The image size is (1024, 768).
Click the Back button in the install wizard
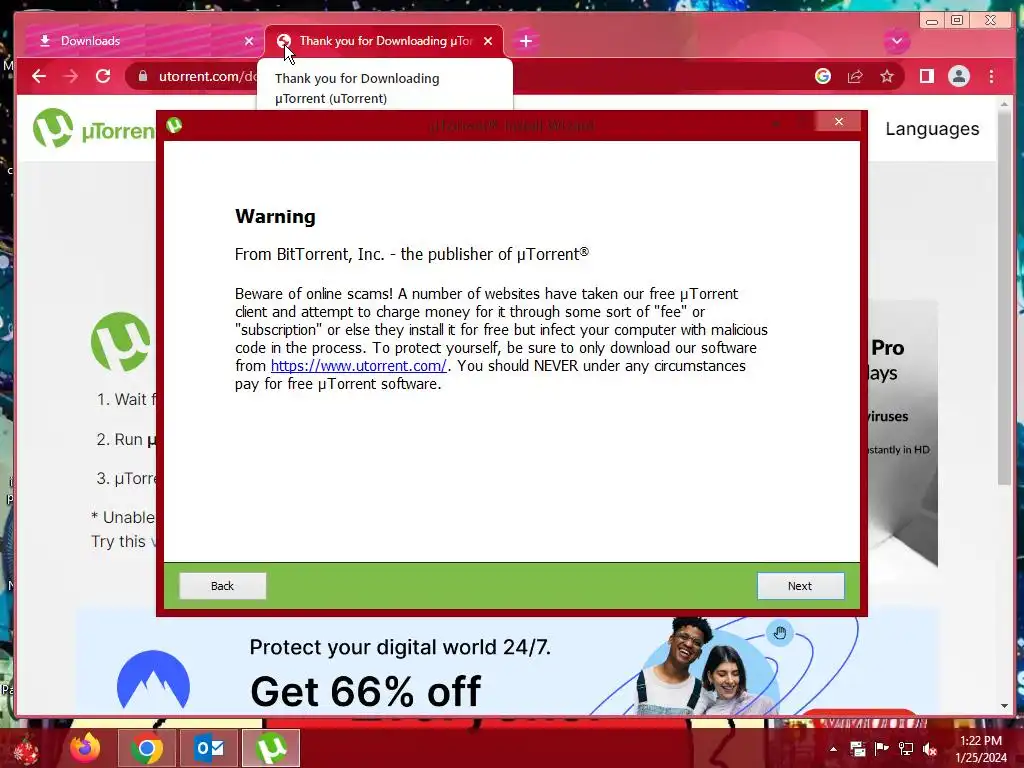tap(223, 586)
